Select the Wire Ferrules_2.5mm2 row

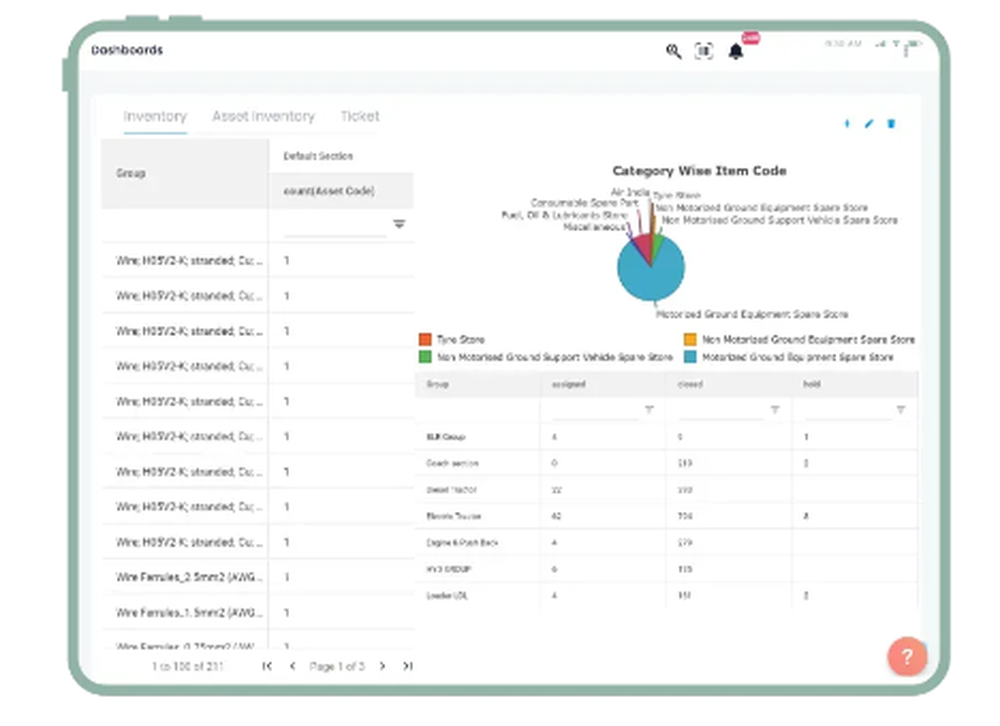click(x=258, y=577)
